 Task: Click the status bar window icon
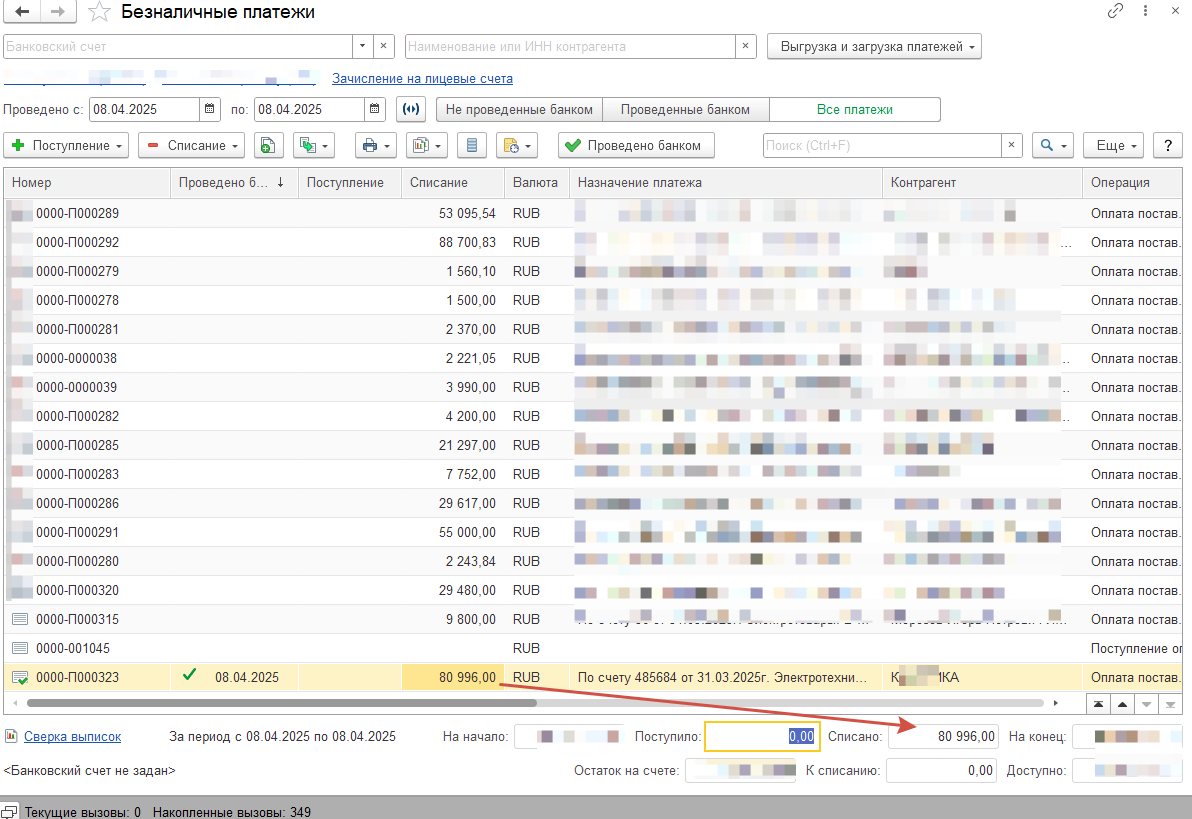coord(9,811)
